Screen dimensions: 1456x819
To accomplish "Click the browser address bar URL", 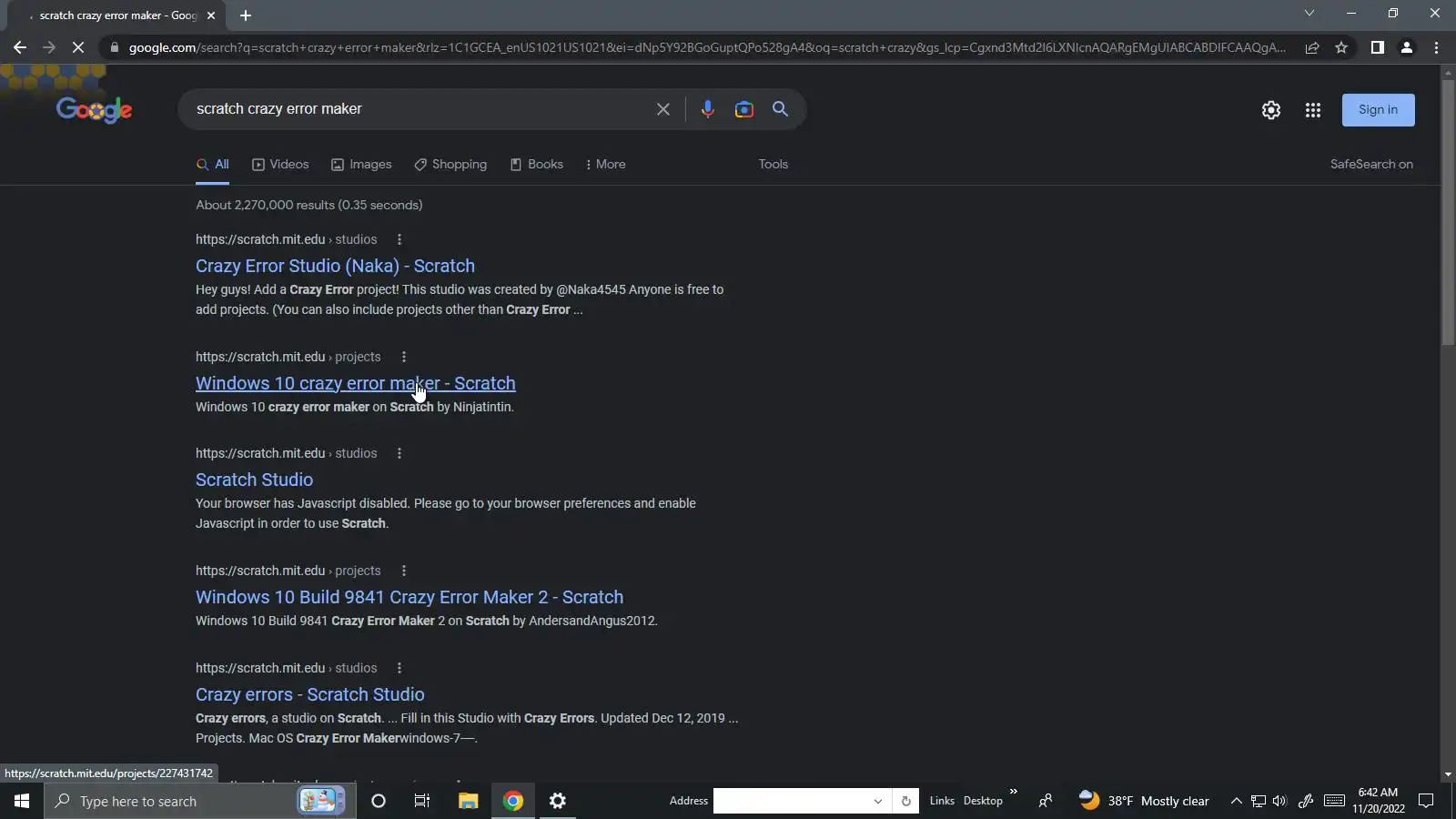I will point(707,47).
